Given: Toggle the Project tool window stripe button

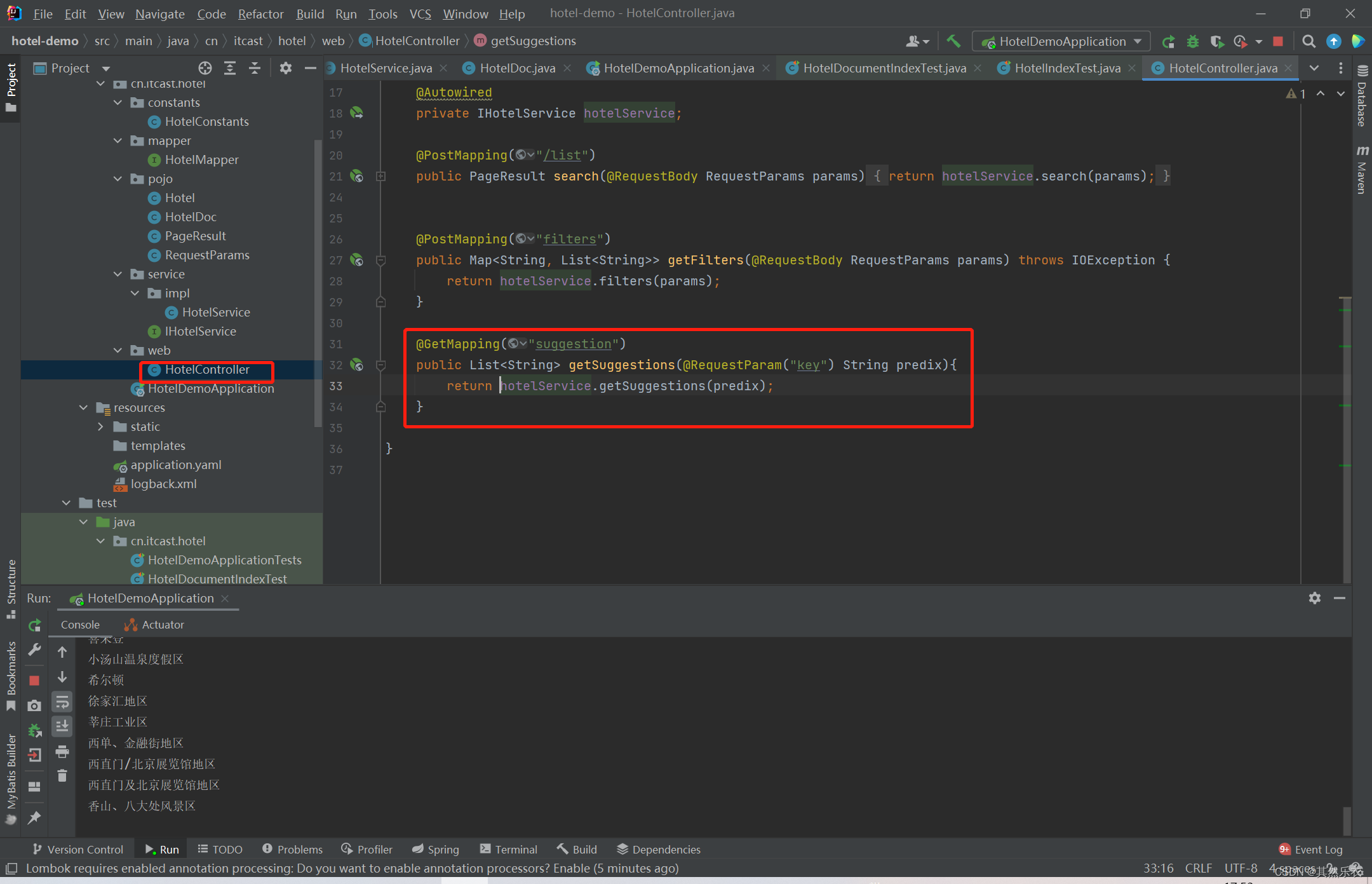Looking at the screenshot, I should tap(11, 86).
